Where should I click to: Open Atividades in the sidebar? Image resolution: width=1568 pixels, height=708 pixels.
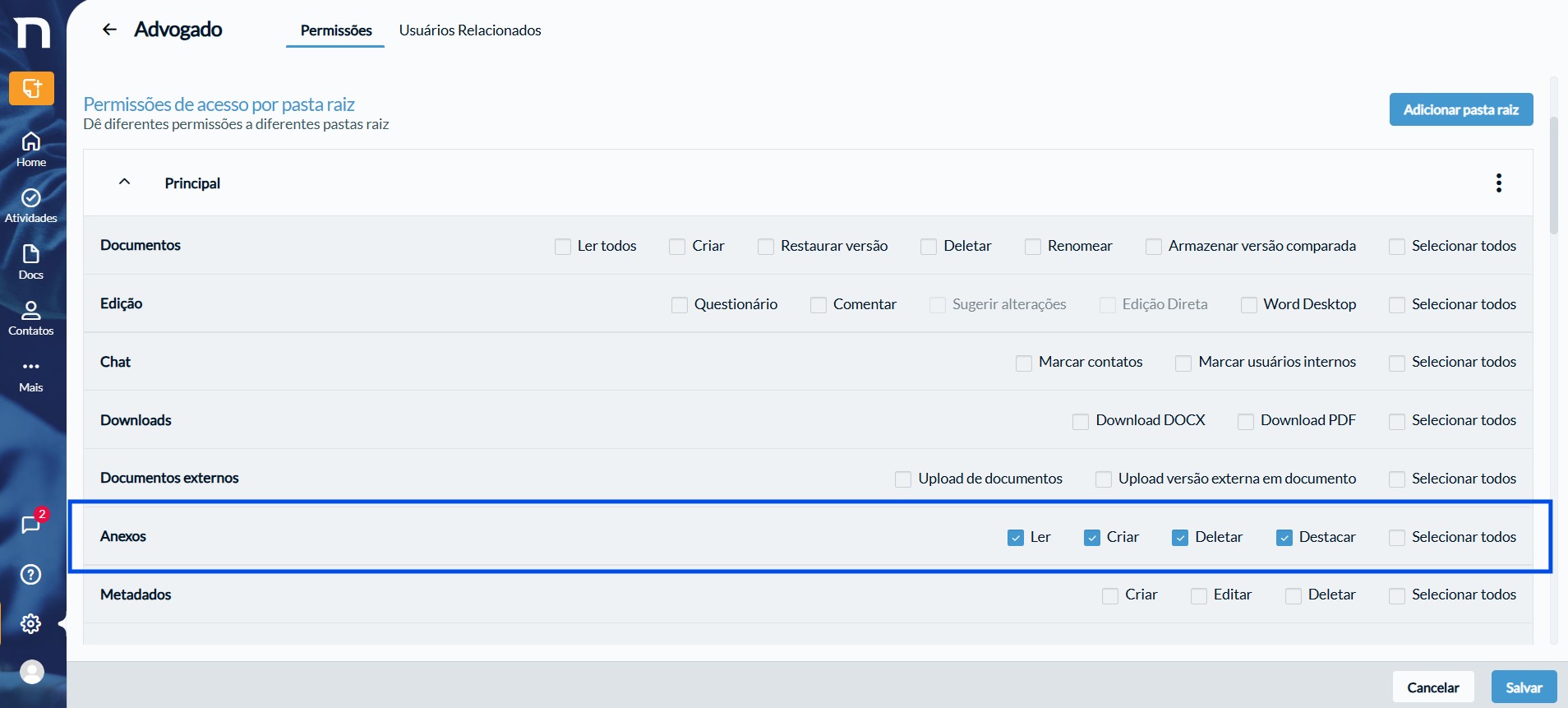(x=31, y=206)
